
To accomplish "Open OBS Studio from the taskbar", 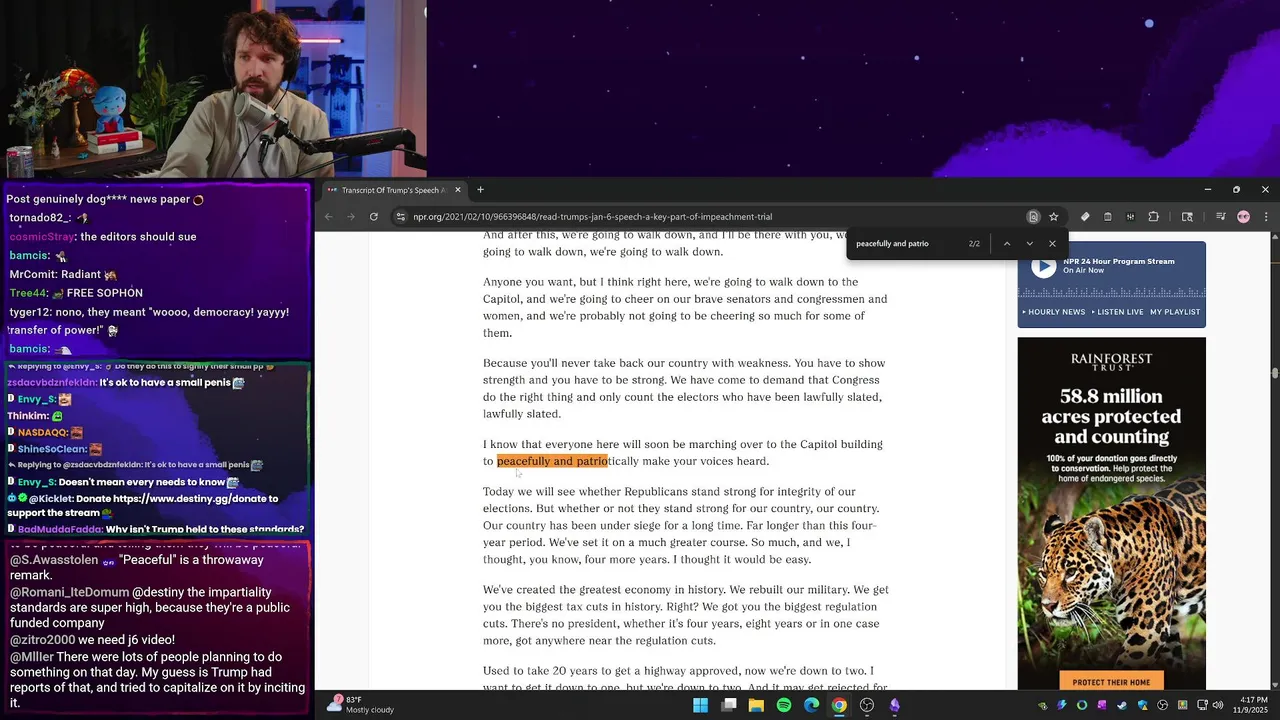I will click(867, 705).
